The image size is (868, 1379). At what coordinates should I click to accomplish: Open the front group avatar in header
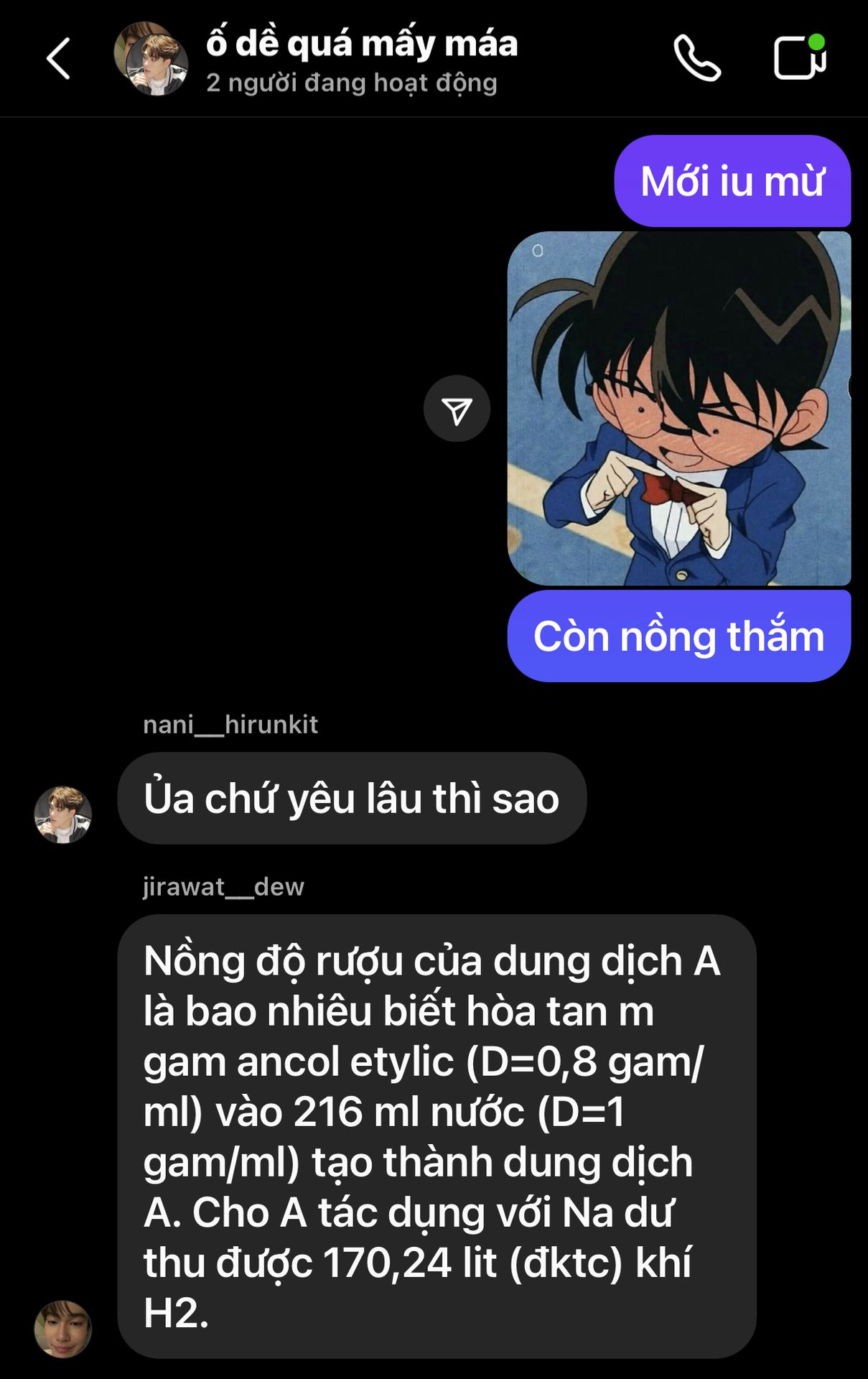pyautogui.click(x=157, y=65)
